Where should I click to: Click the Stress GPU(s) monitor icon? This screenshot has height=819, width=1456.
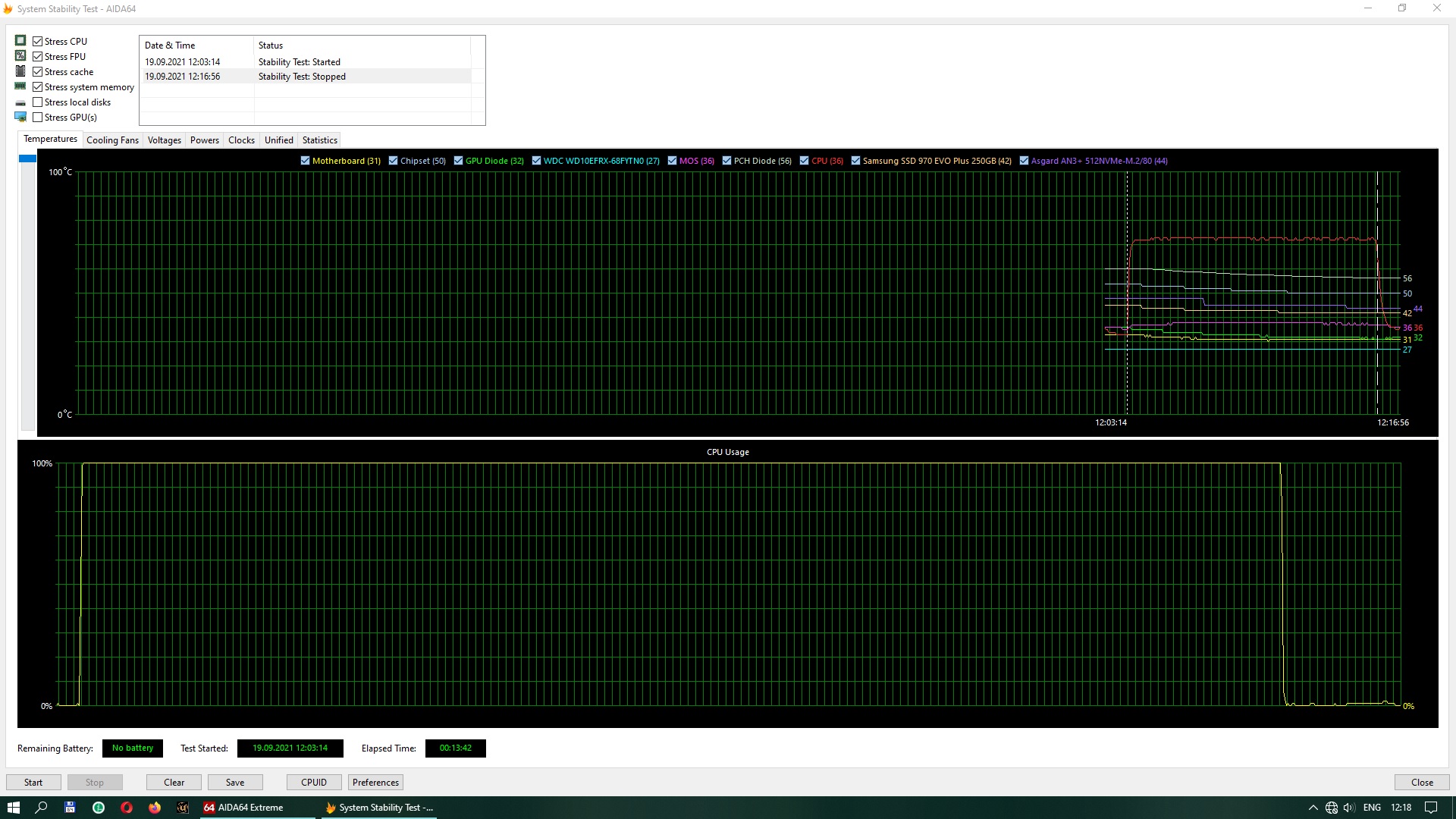click(20, 117)
